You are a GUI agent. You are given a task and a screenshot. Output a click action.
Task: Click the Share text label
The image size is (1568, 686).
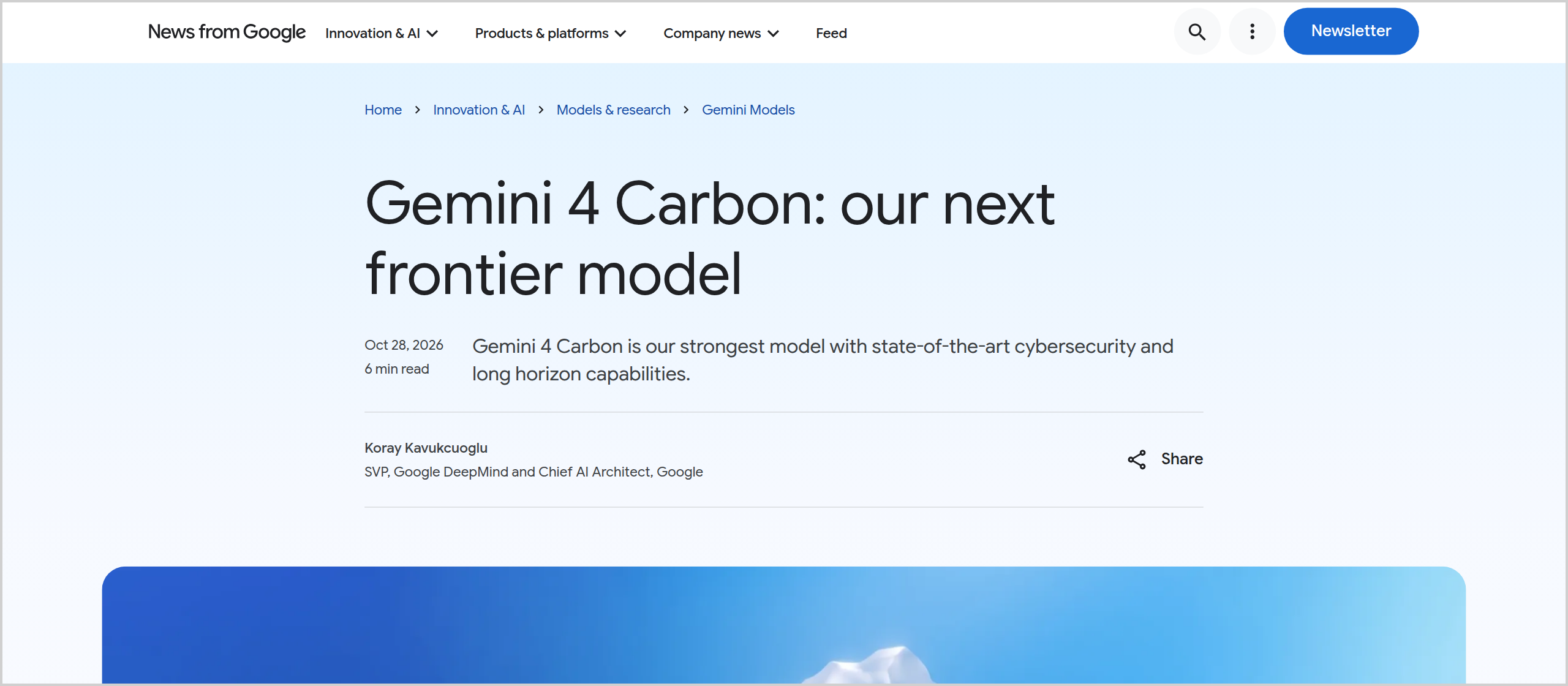point(1182,459)
